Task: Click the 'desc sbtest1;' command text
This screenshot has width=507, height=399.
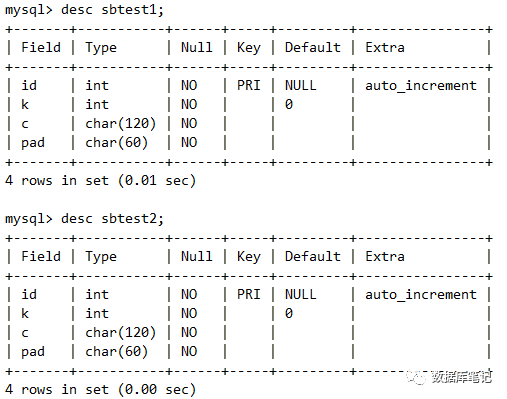Action: [x=112, y=10]
